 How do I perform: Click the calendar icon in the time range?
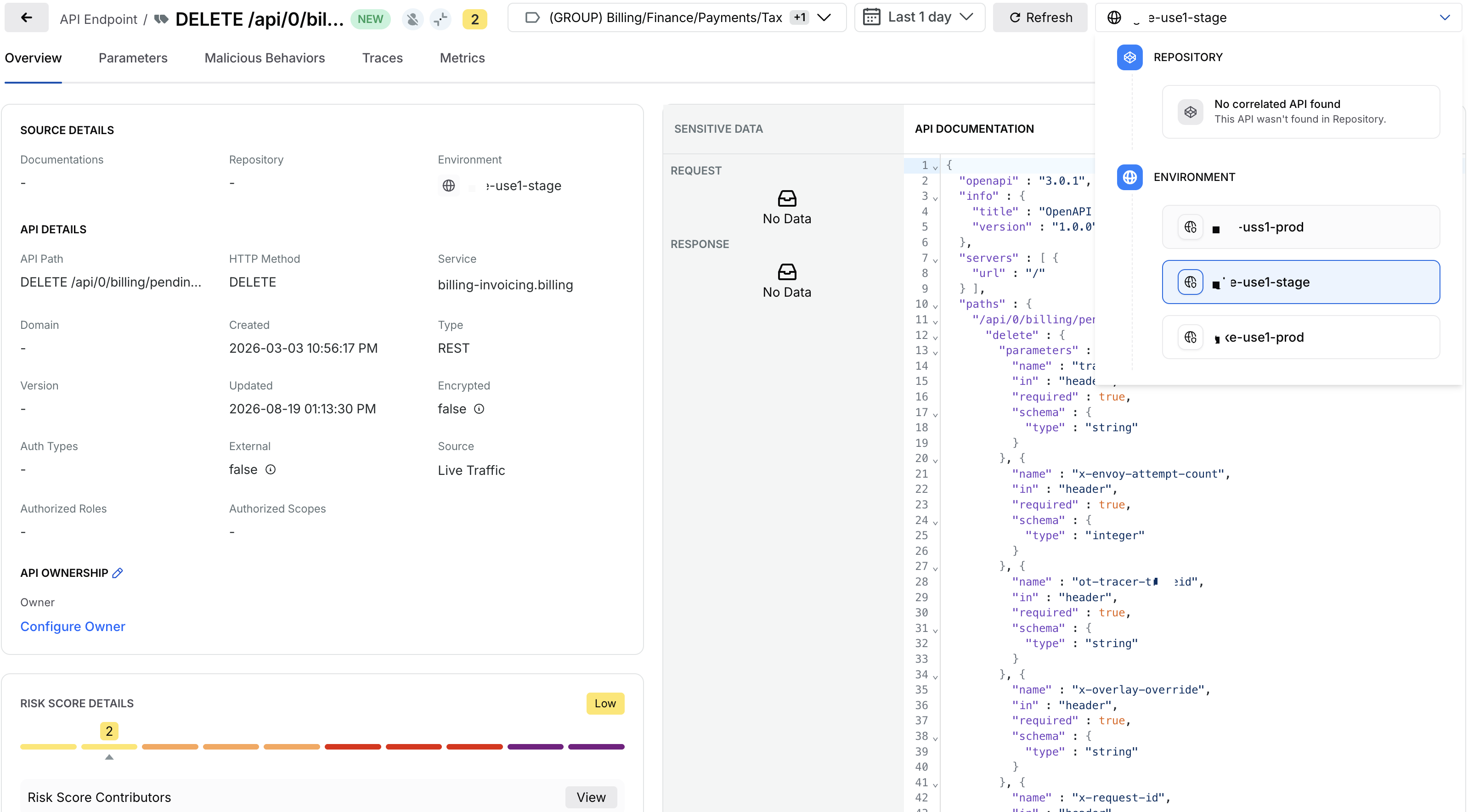click(871, 17)
